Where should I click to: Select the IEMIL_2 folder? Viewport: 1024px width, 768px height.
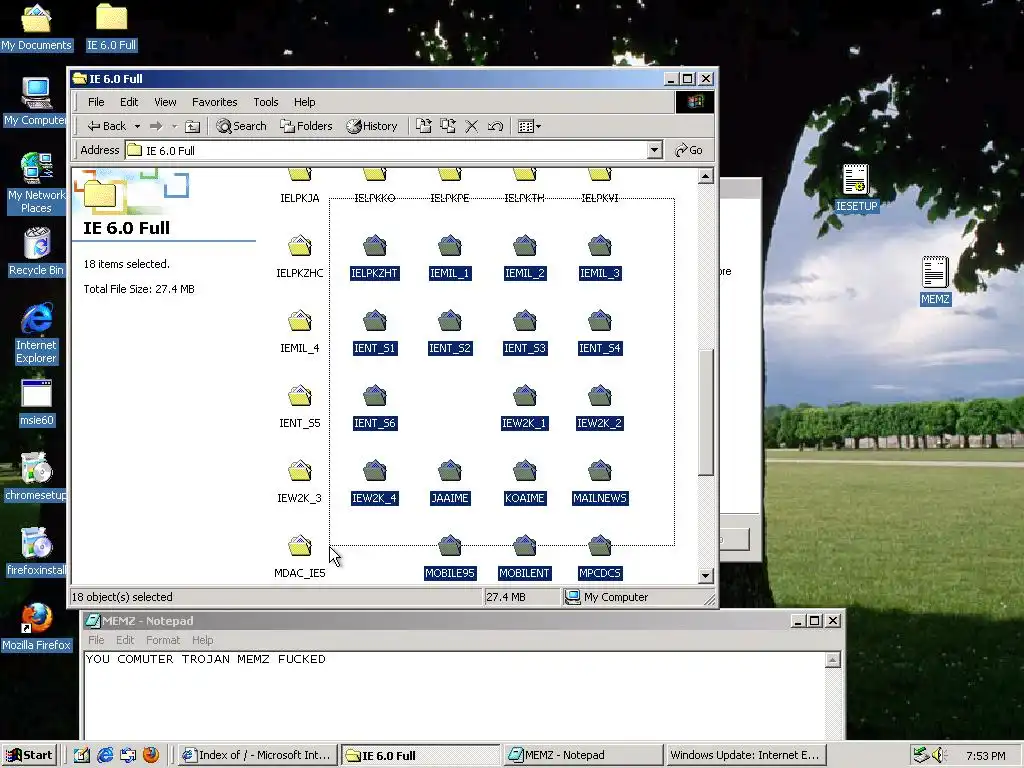pos(524,256)
